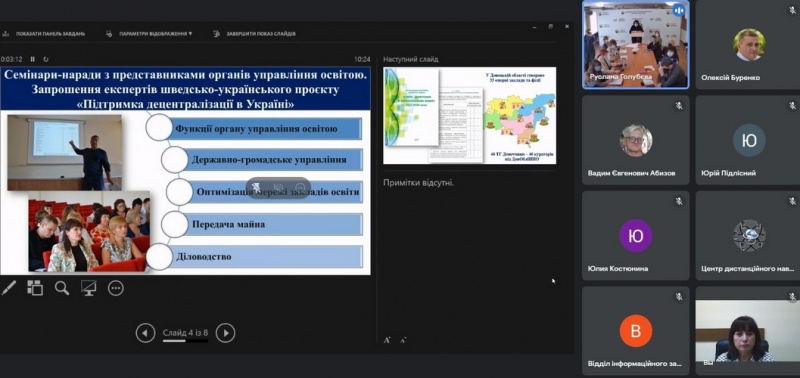Click the slide's blue title banner

pos(186,89)
